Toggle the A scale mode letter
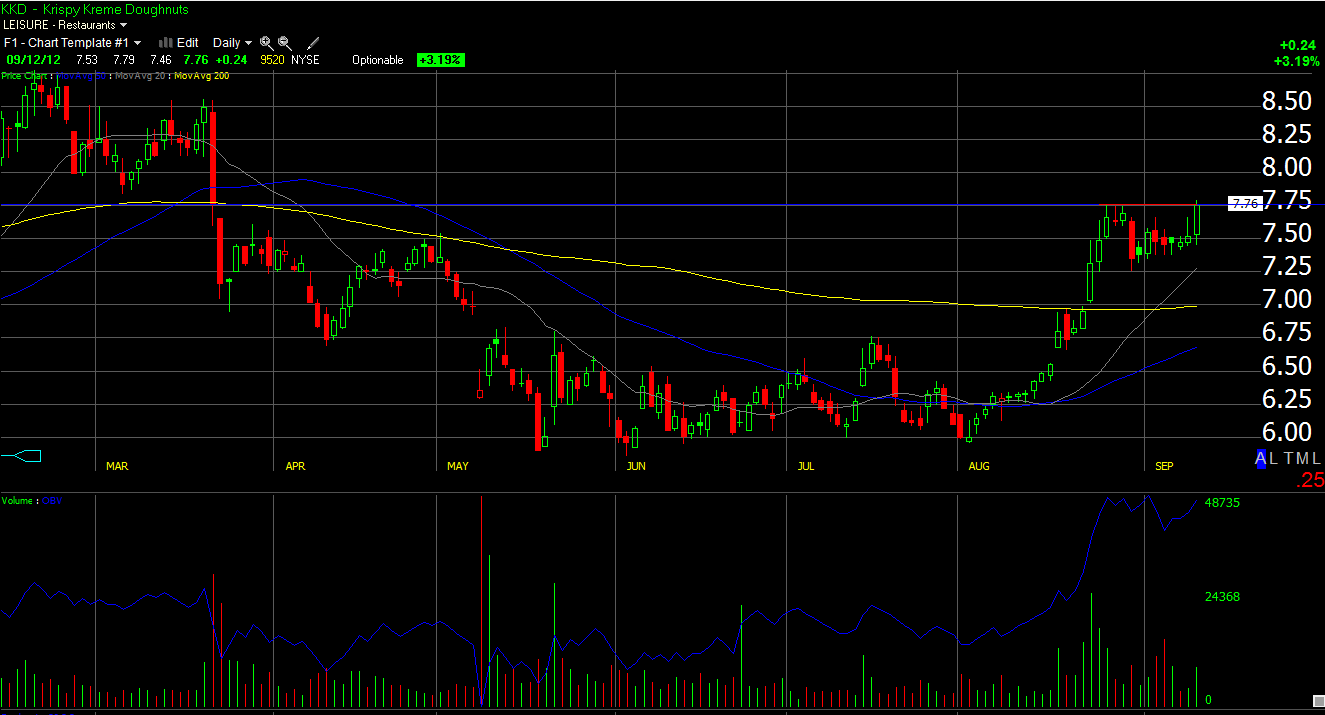1325x715 pixels. [x=1262, y=458]
